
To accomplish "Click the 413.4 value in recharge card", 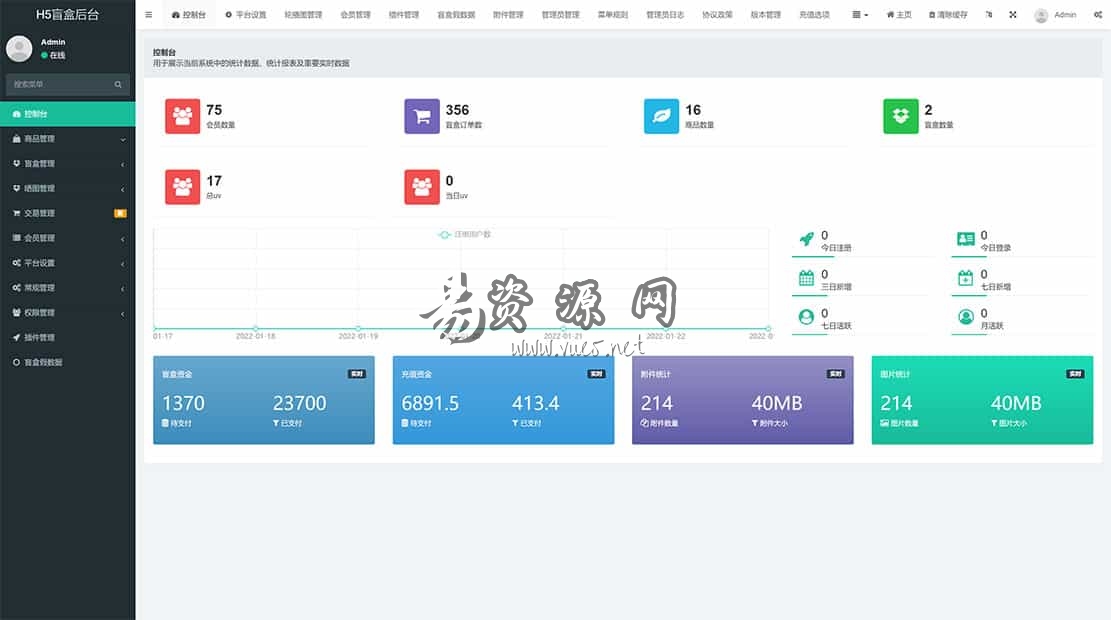I will (x=536, y=403).
